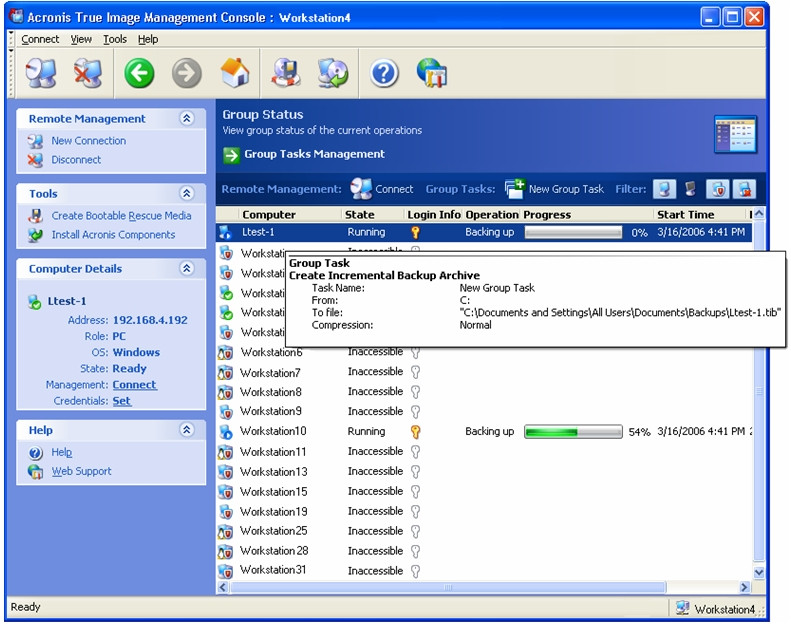Open the Home toolbar icon

pos(235,73)
